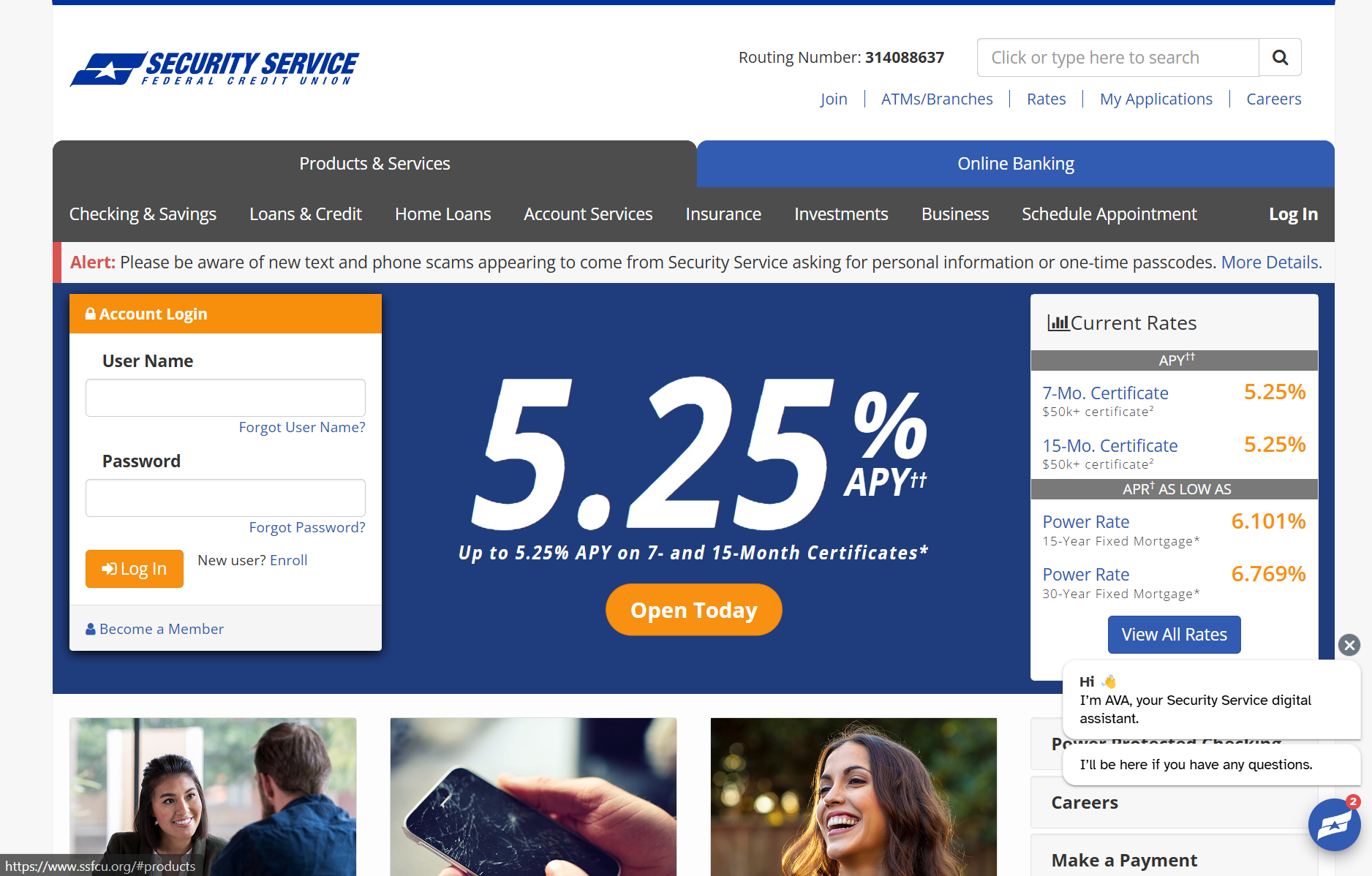Open the Checking & Savings menu
The image size is (1372, 876).
click(143, 214)
